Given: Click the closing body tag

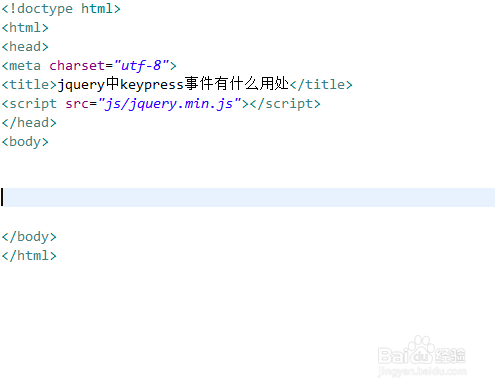Looking at the screenshot, I should click(29, 237).
